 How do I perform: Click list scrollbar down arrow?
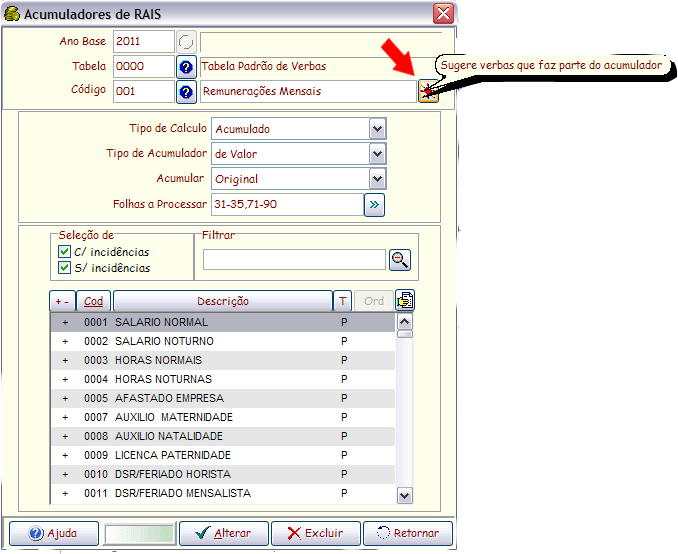pyautogui.click(x=405, y=495)
